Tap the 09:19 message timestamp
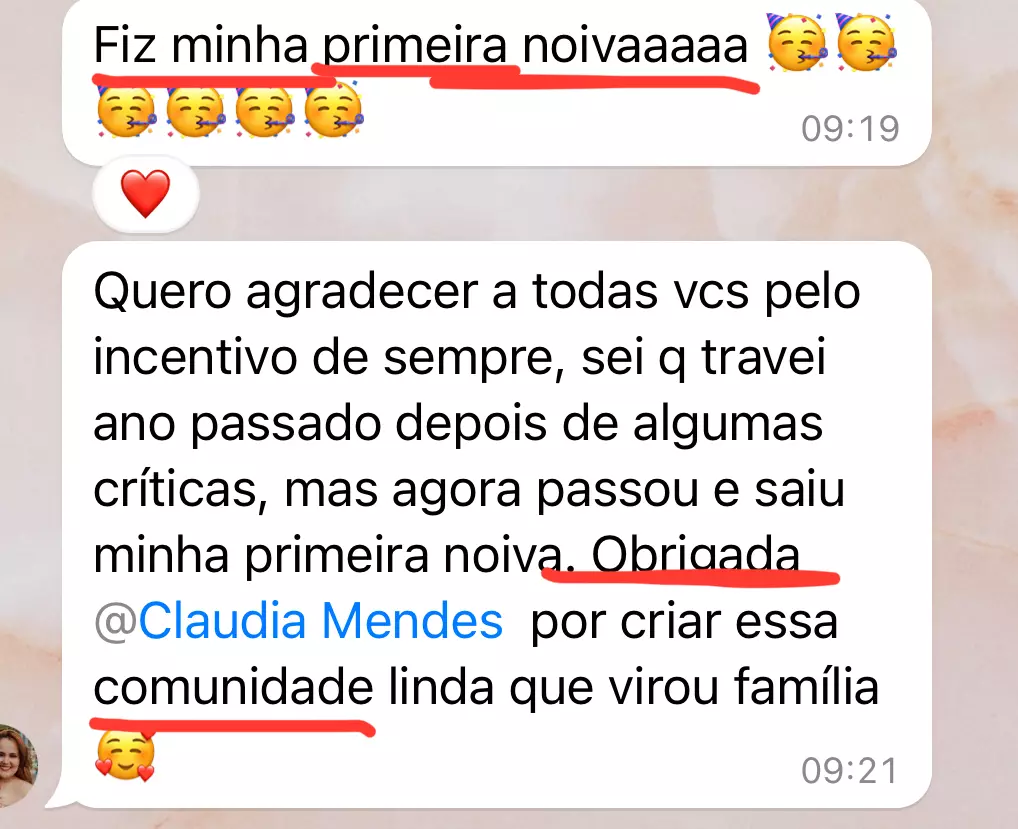Viewport: 1018px width, 829px height. pyautogui.click(x=850, y=129)
